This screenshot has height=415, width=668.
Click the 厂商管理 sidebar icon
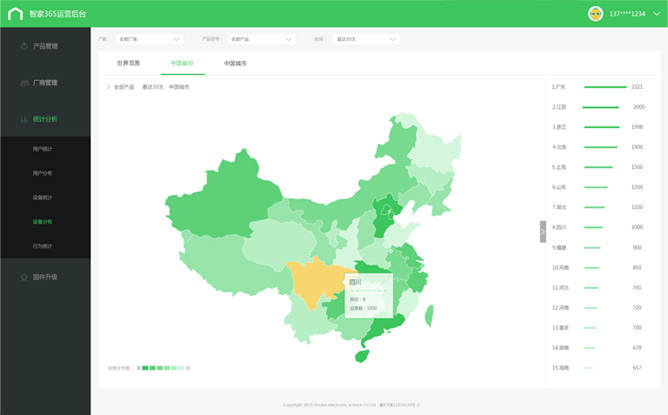tap(24, 83)
